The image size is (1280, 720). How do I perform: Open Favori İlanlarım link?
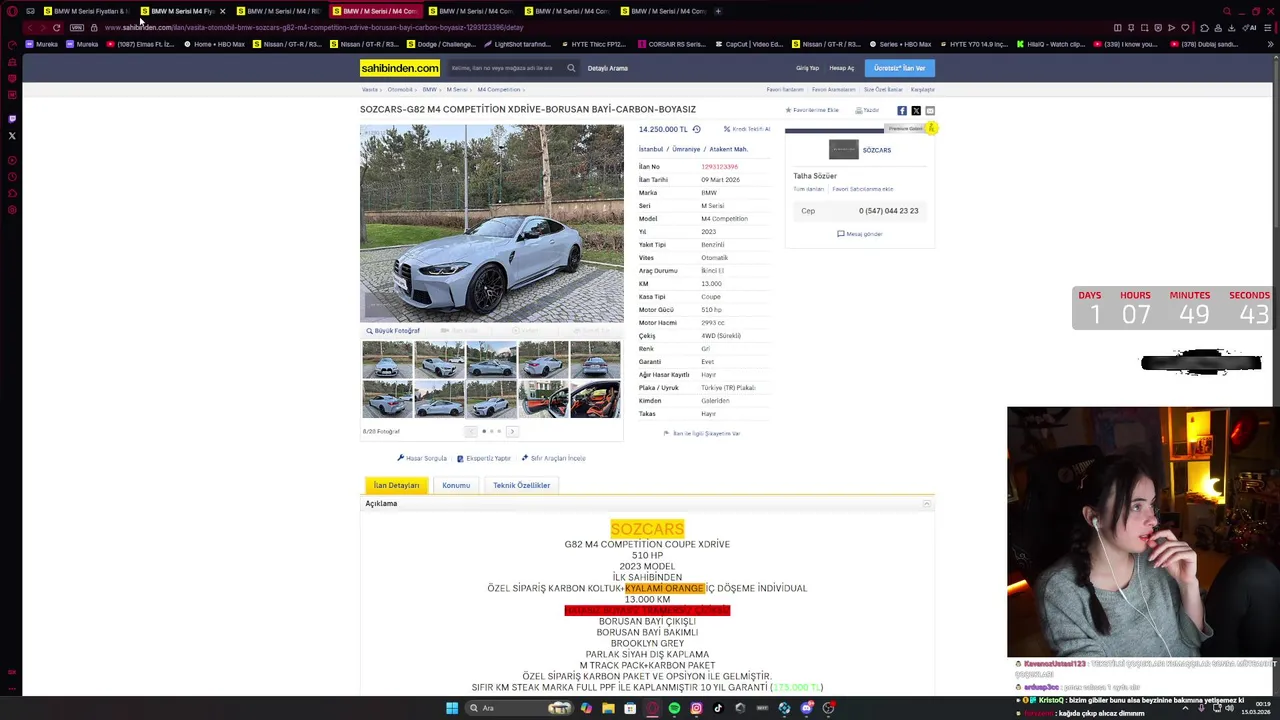coord(785,90)
